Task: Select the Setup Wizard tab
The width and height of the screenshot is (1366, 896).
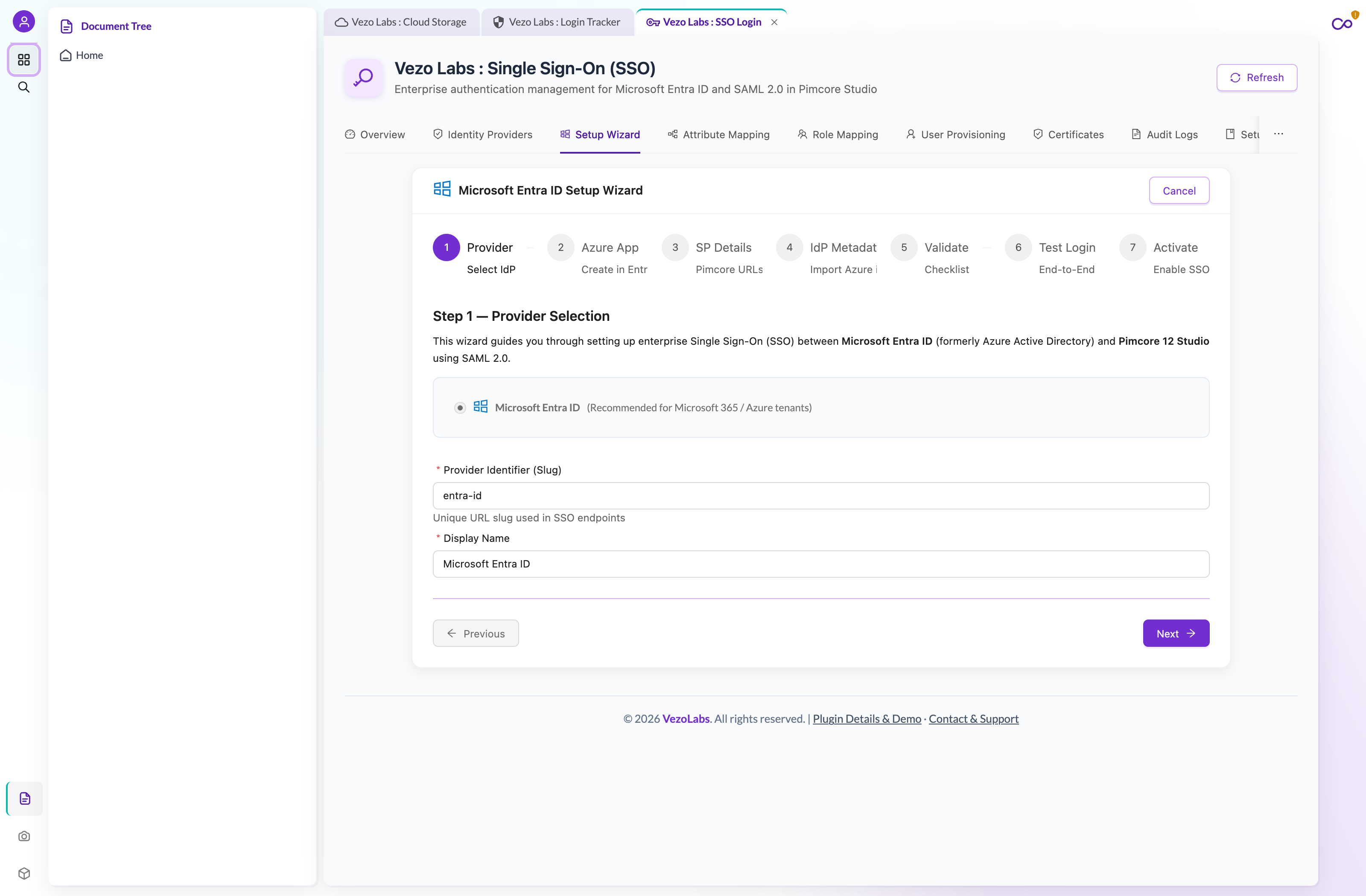Action: pos(600,134)
